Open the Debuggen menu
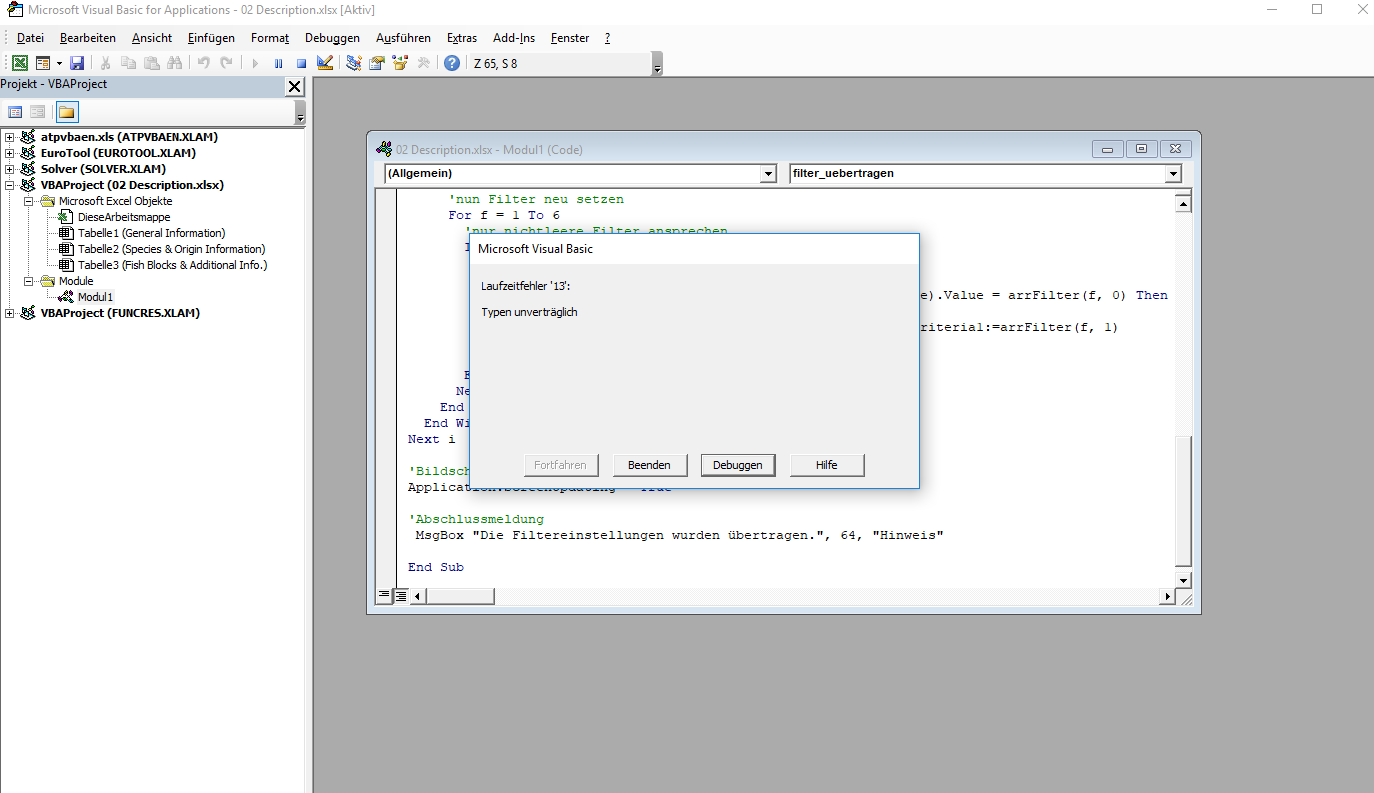 click(x=332, y=38)
